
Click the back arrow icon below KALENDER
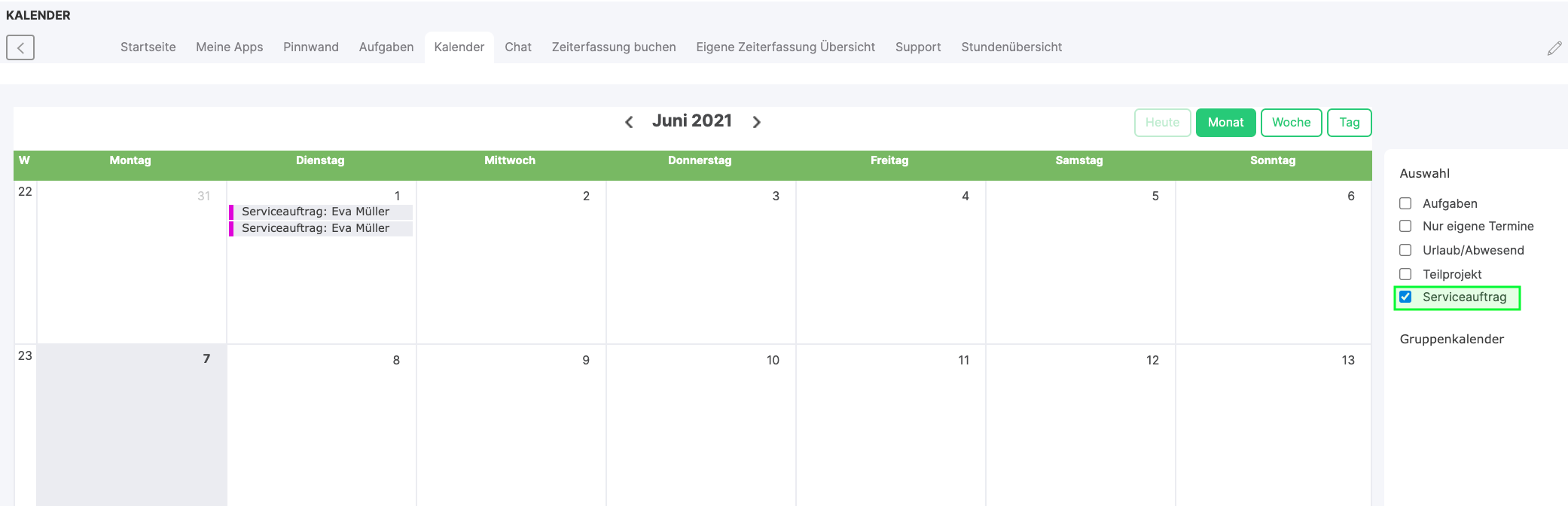click(x=20, y=47)
